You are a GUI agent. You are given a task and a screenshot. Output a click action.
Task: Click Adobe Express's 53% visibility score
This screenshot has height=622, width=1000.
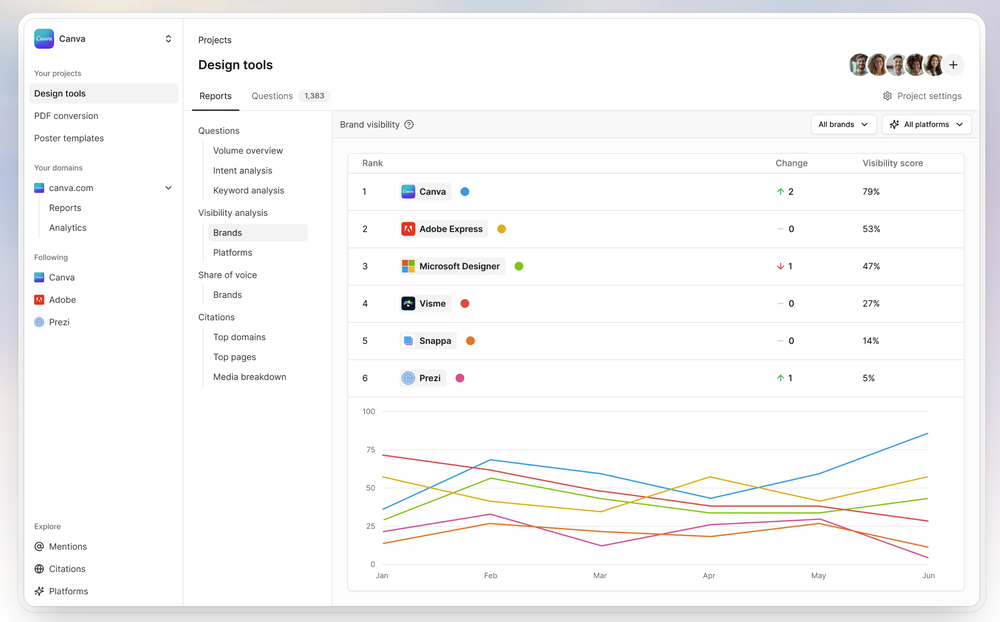coord(871,229)
